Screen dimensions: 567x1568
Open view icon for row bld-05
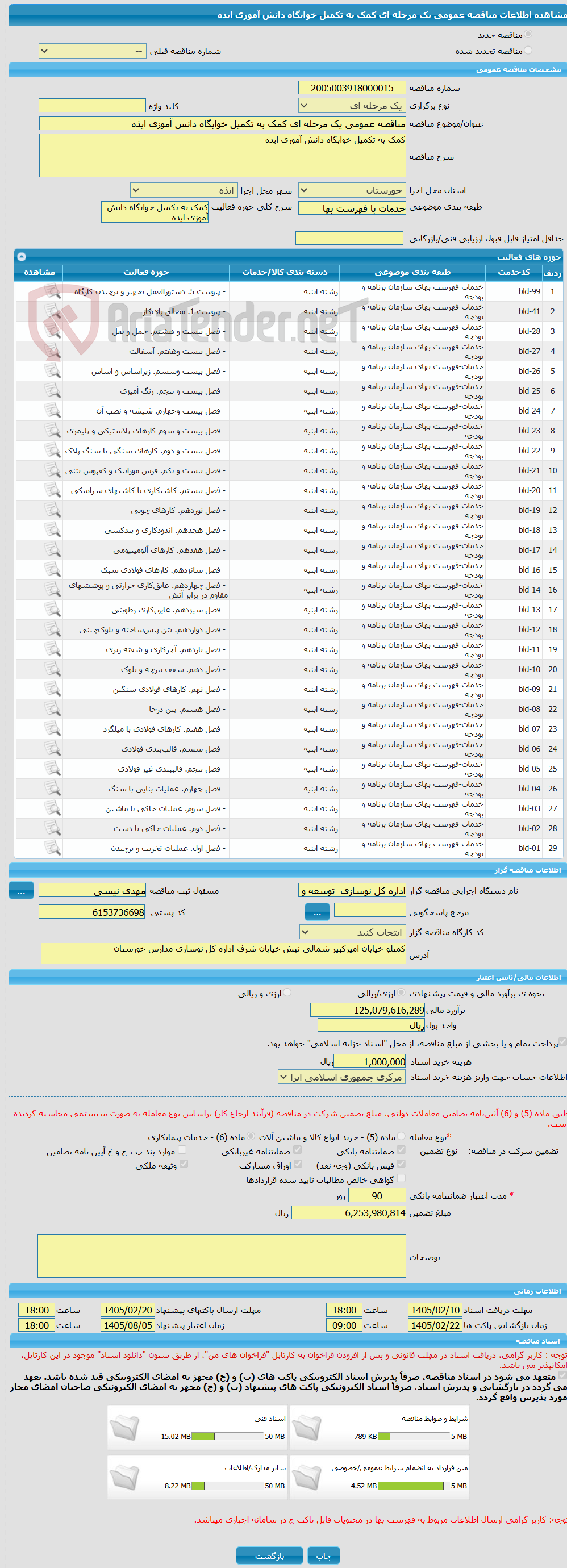(x=52, y=768)
